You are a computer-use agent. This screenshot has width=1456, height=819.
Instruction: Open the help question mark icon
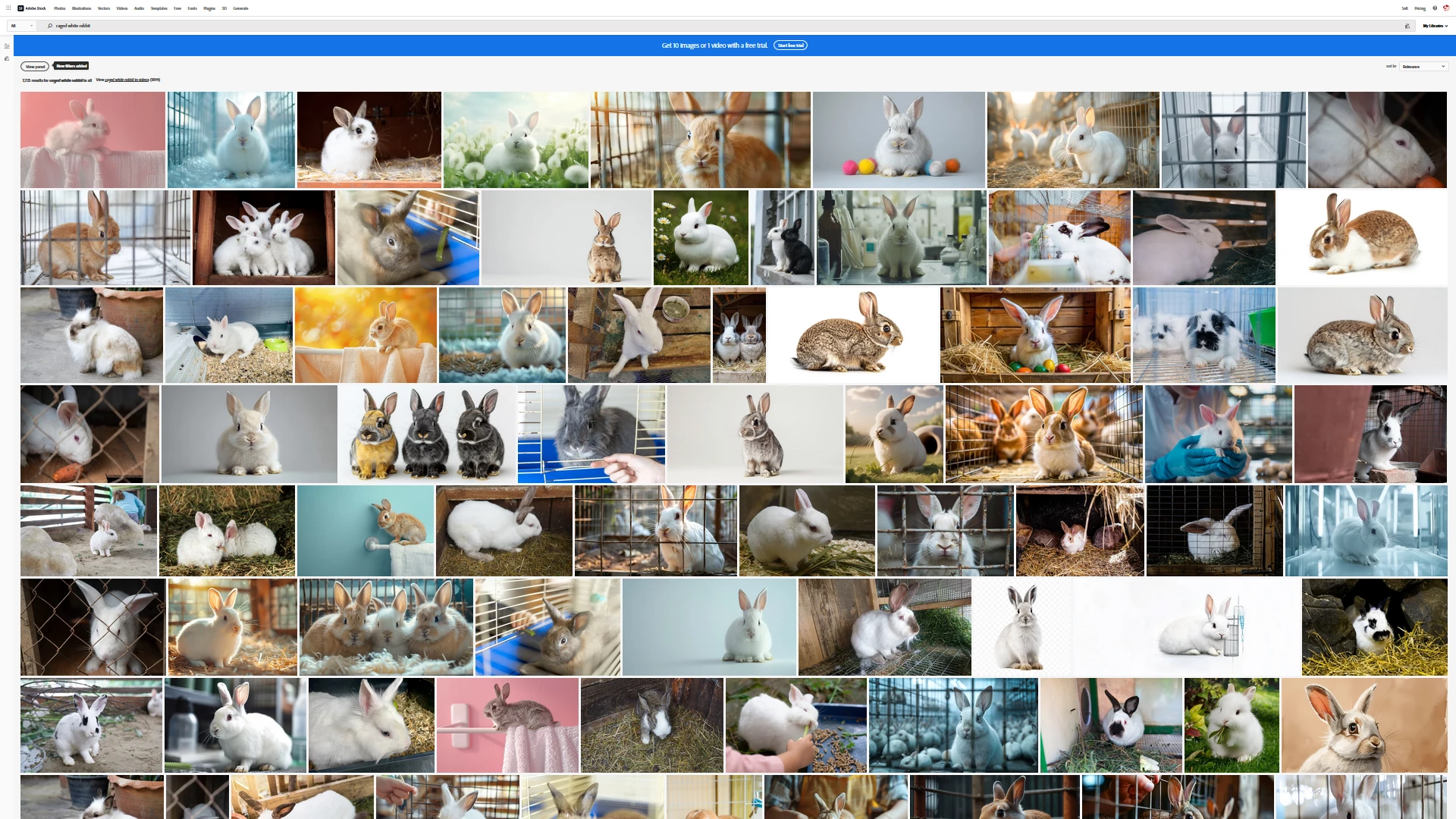coord(1435,8)
